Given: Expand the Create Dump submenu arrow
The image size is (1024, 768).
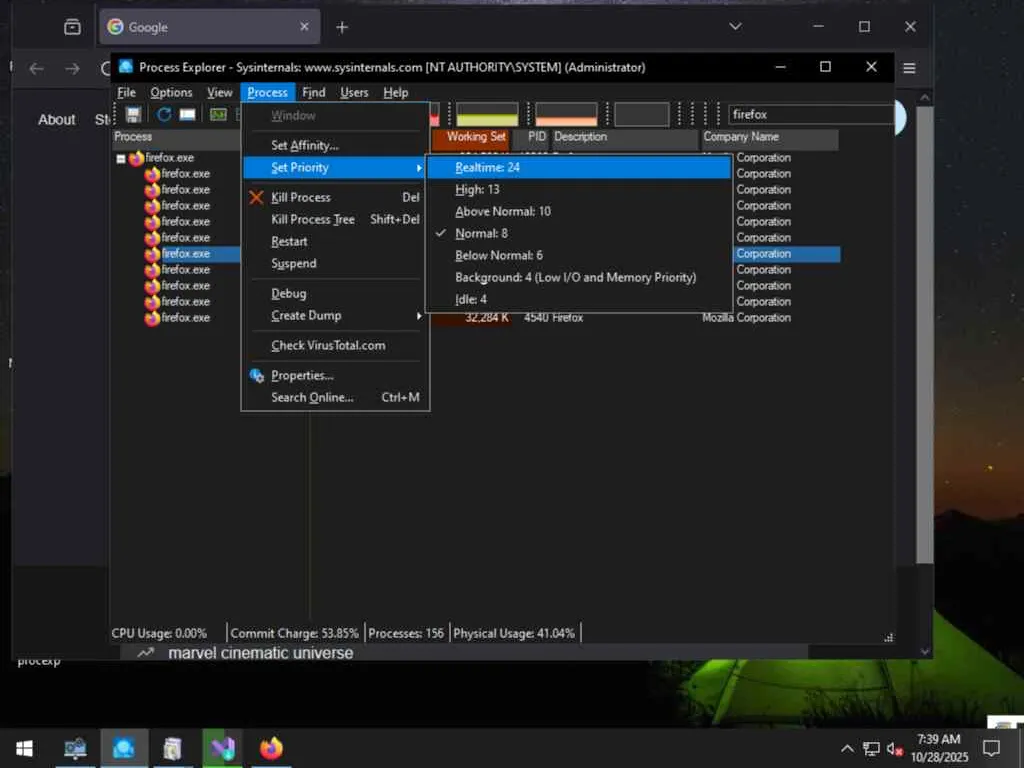Looking at the screenshot, I should coord(419,316).
